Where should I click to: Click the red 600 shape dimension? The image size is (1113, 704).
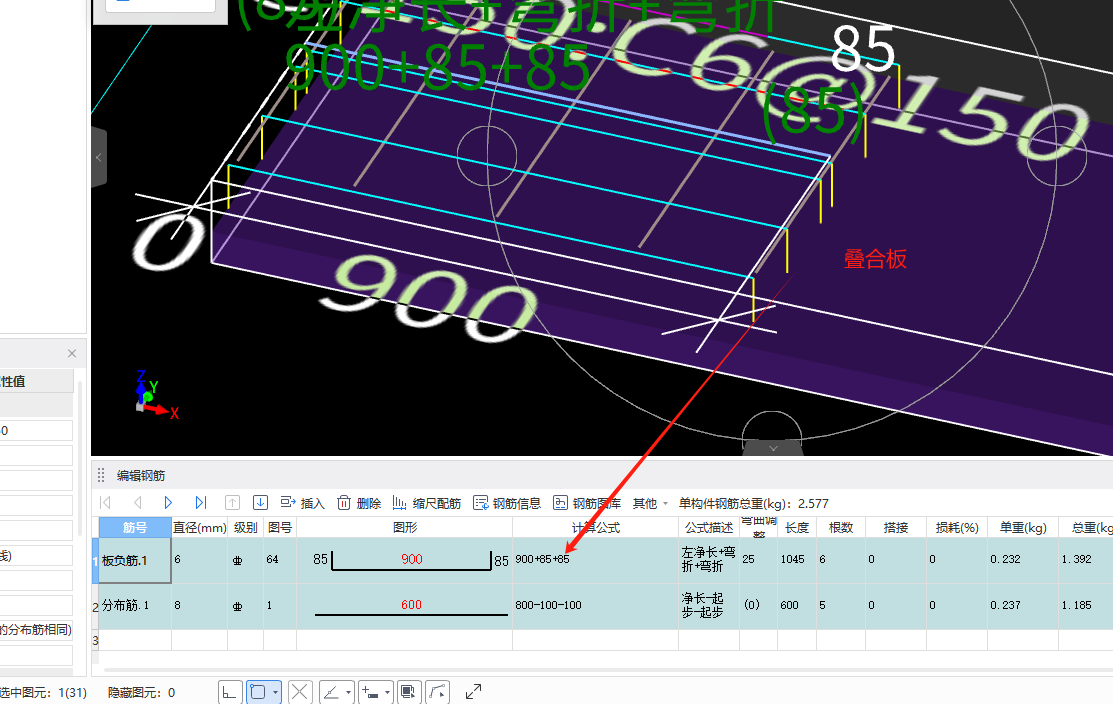tap(411, 605)
